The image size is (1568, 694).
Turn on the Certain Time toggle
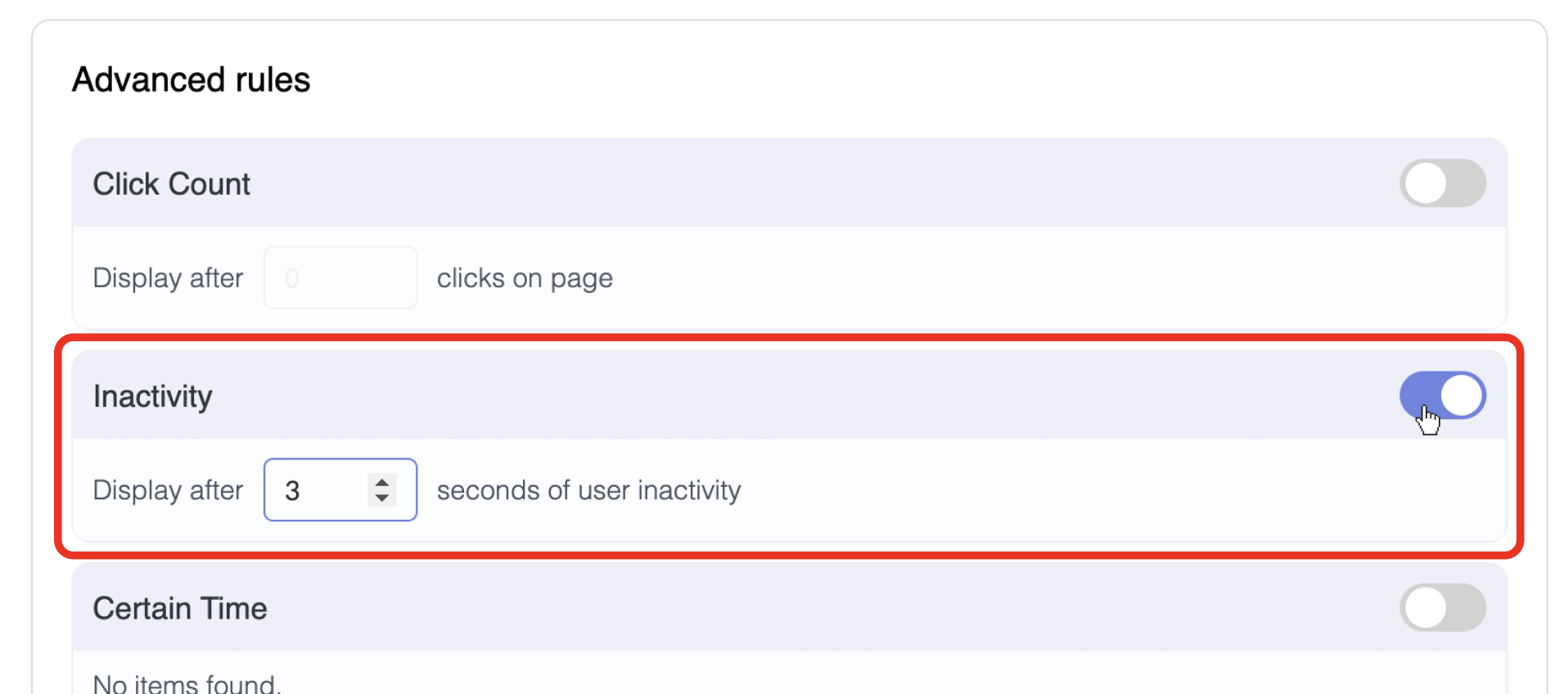click(1442, 607)
